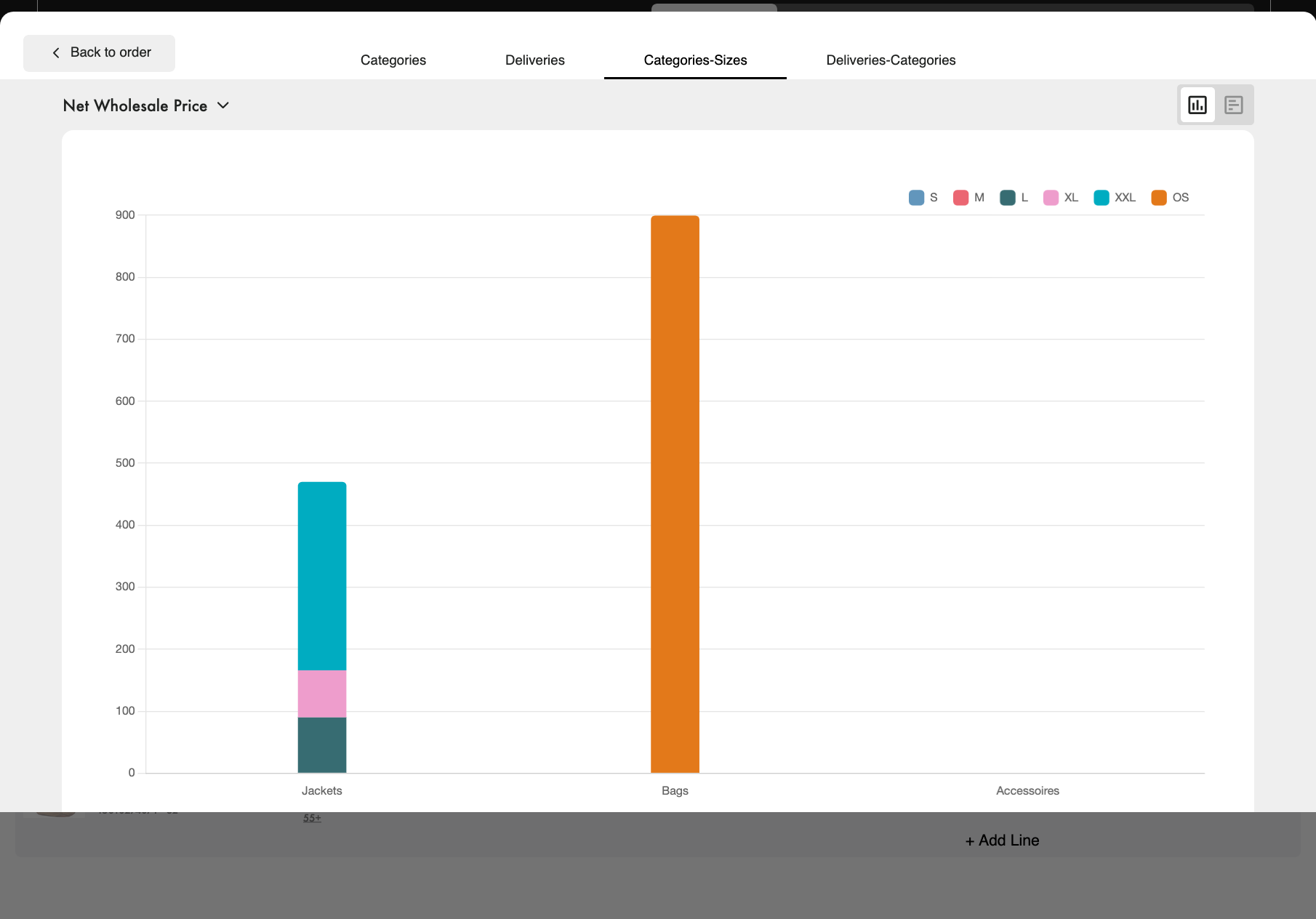This screenshot has height=919, width=1316.
Task: Go back to order
Action: (100, 53)
